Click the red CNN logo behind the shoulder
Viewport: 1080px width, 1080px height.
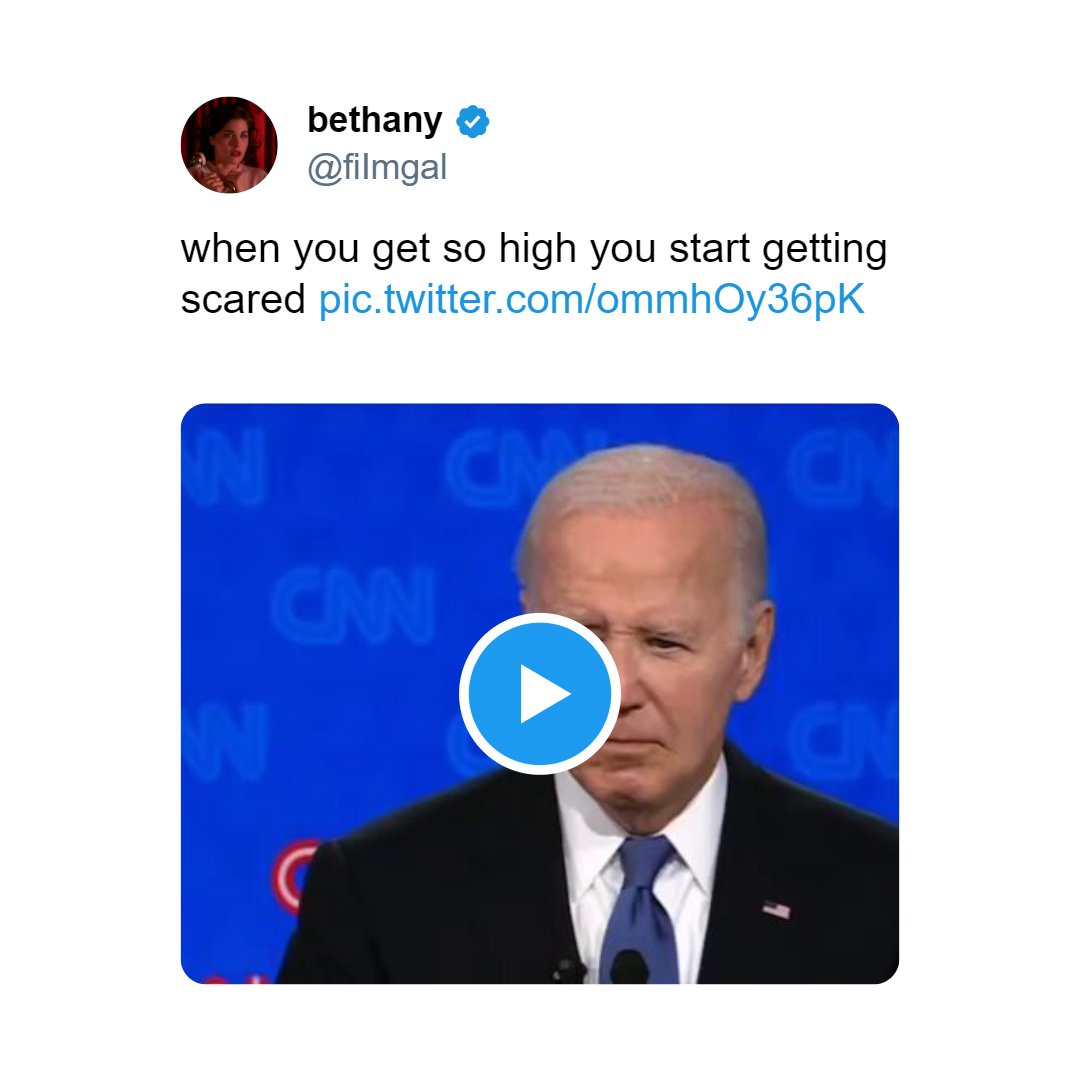[x=294, y=875]
